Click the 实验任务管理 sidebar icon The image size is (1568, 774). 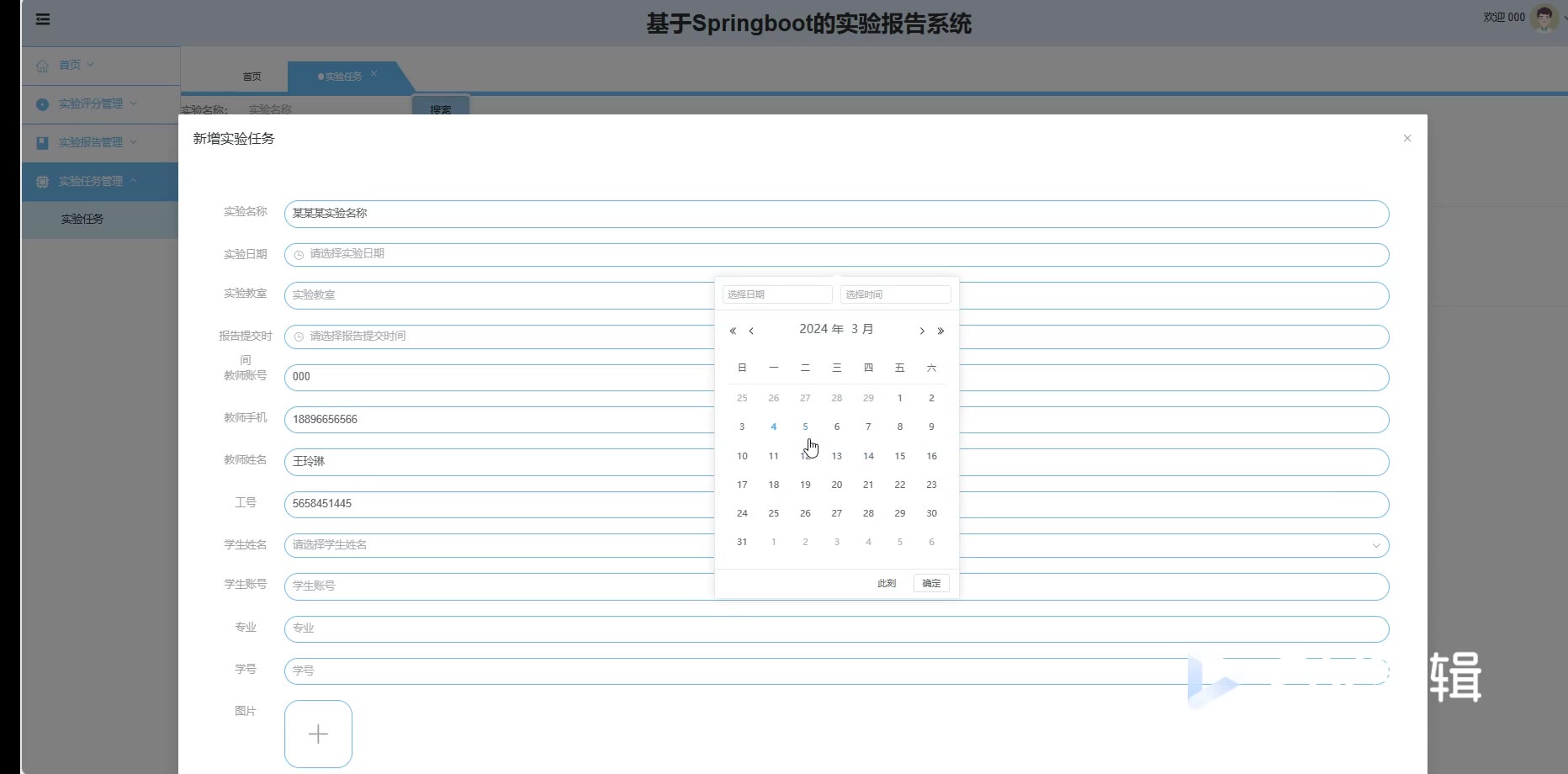(42, 182)
